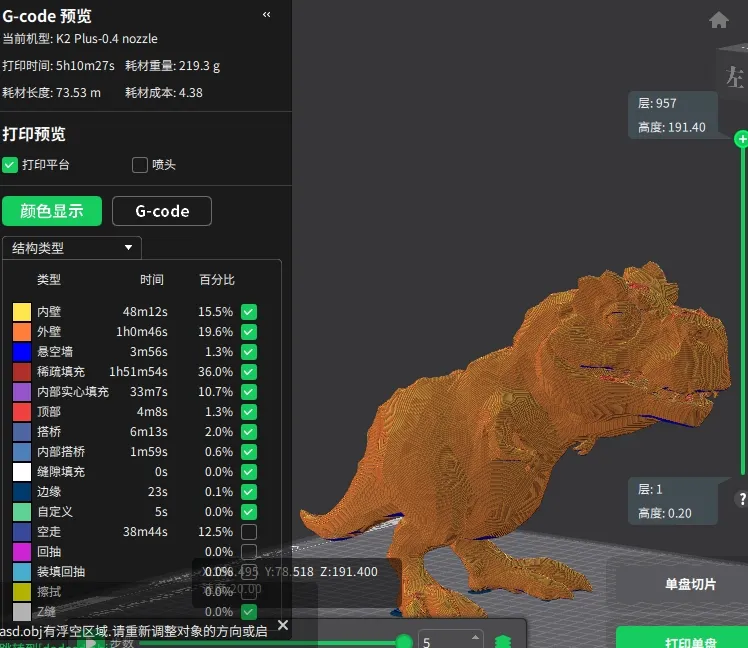The height and width of the screenshot is (648, 748).
Task: Click 1h51m54s sparse infill time
Action: pos(138,372)
